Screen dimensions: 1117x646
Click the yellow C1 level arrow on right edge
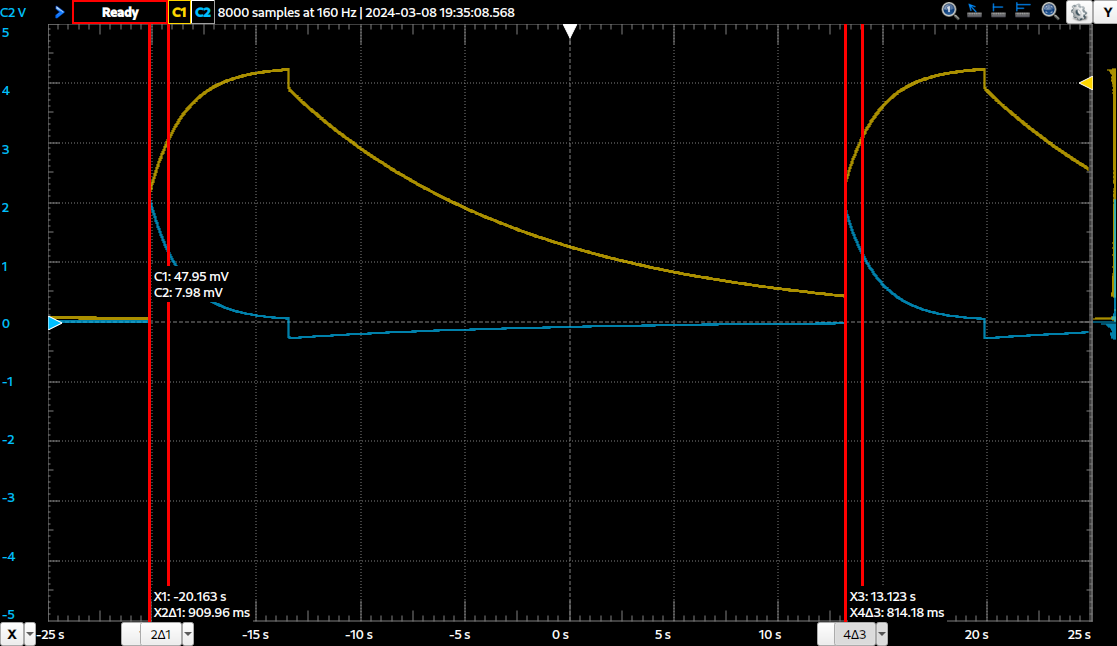point(1085,84)
